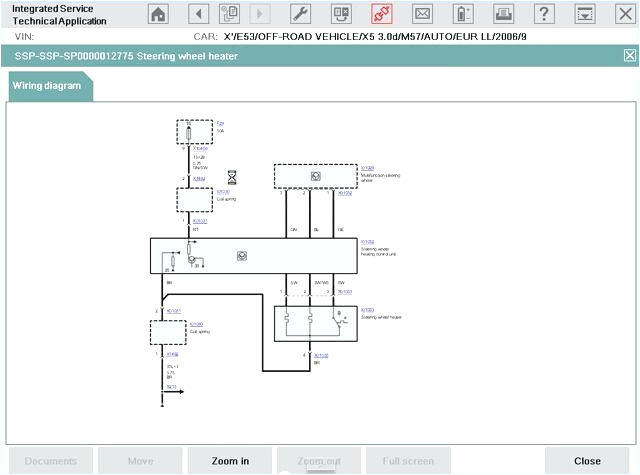This screenshot has width=640, height=475.
Task: Click the red vehicle connection icon
Action: pyautogui.click(x=381, y=14)
